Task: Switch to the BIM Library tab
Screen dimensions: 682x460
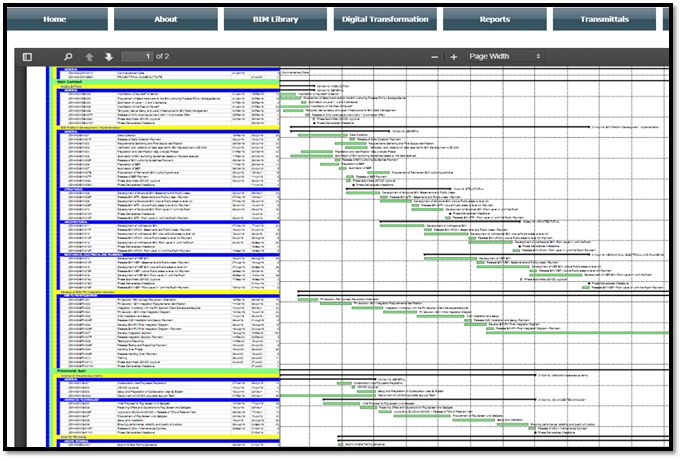Action: (275, 19)
